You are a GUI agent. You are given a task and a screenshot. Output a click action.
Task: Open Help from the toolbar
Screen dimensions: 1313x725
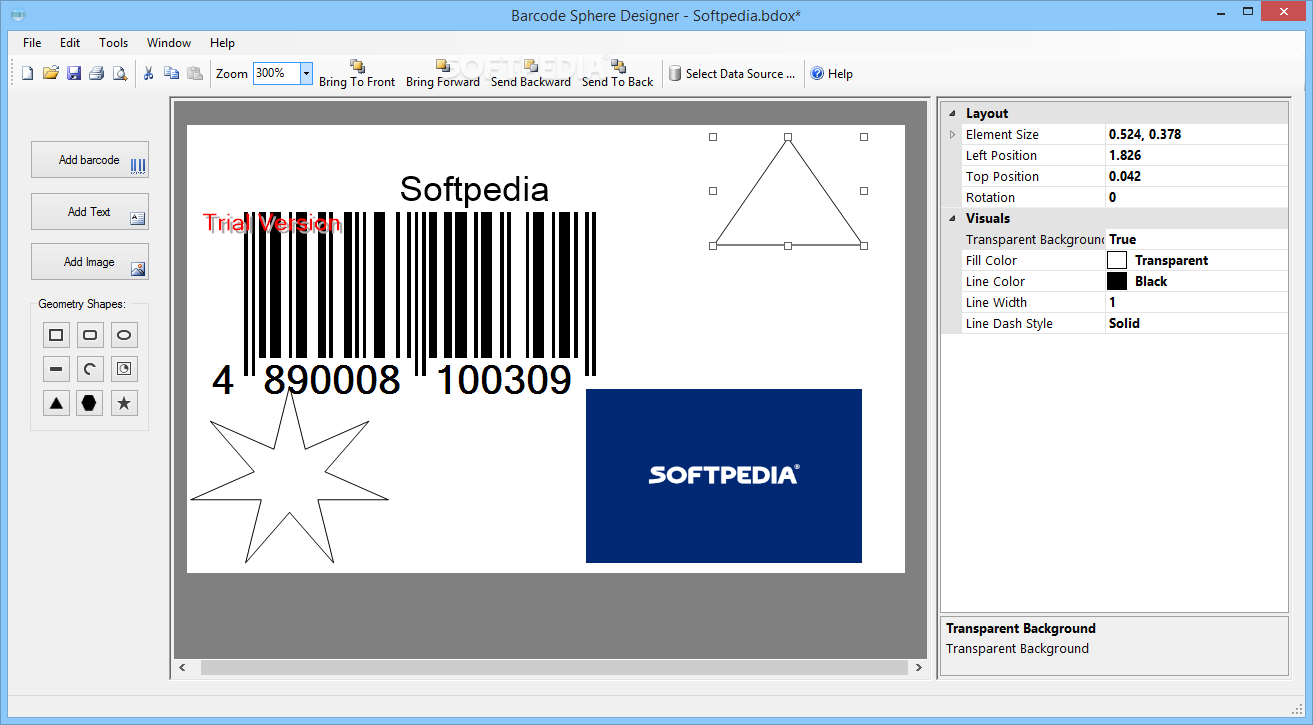point(831,74)
